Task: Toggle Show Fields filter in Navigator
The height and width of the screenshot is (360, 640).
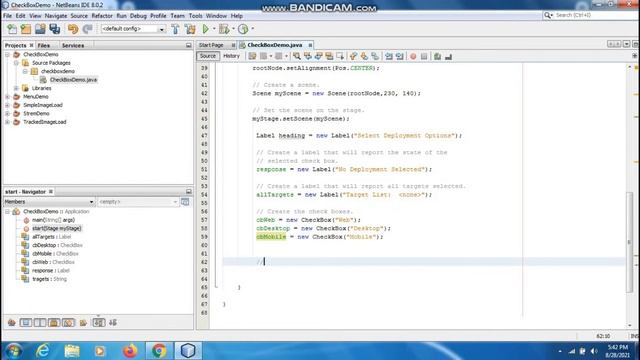Action: [x=26, y=323]
